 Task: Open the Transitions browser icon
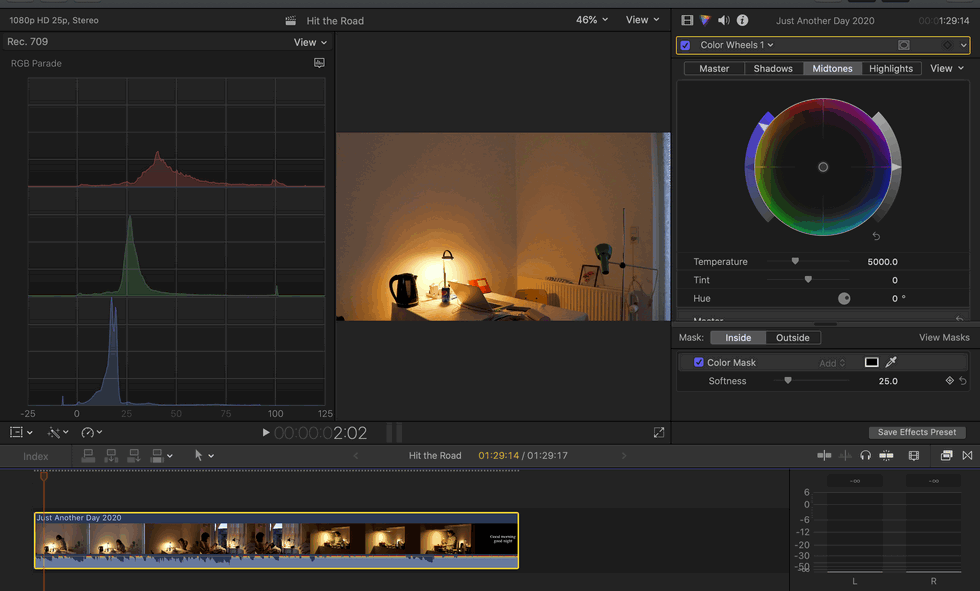[967, 455]
